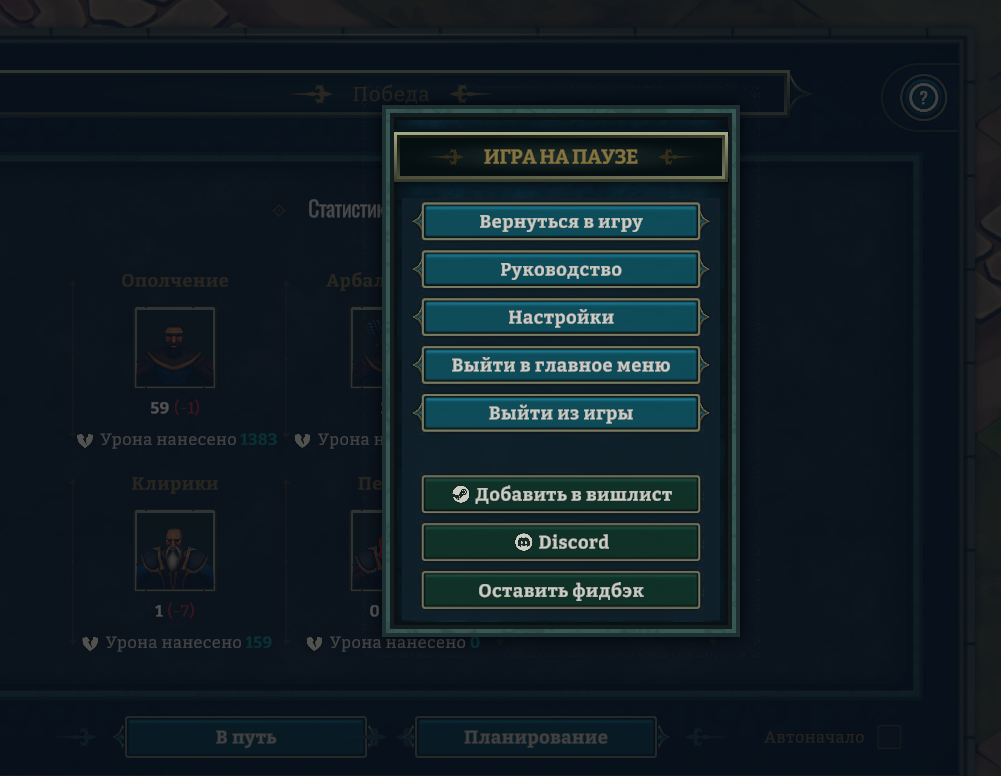Toggle the Автоначало checkbox
This screenshot has width=1001, height=776.
pos(889,737)
